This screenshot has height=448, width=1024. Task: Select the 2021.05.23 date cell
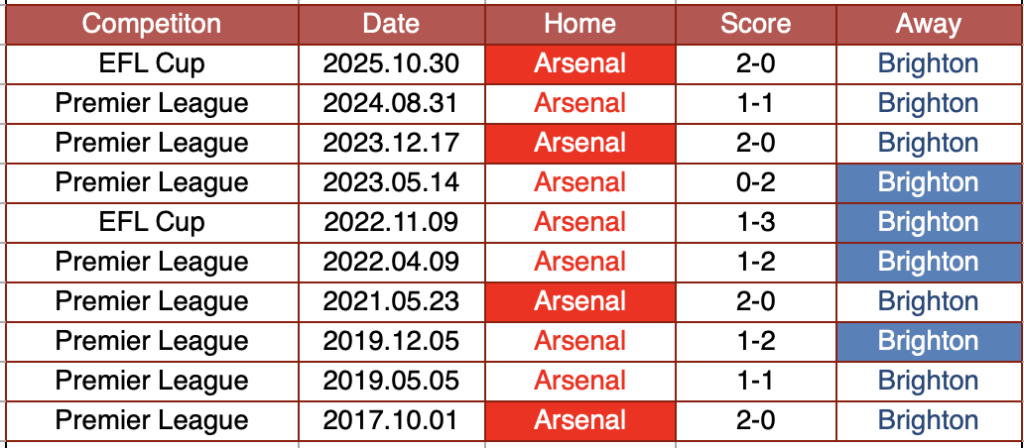[391, 301]
